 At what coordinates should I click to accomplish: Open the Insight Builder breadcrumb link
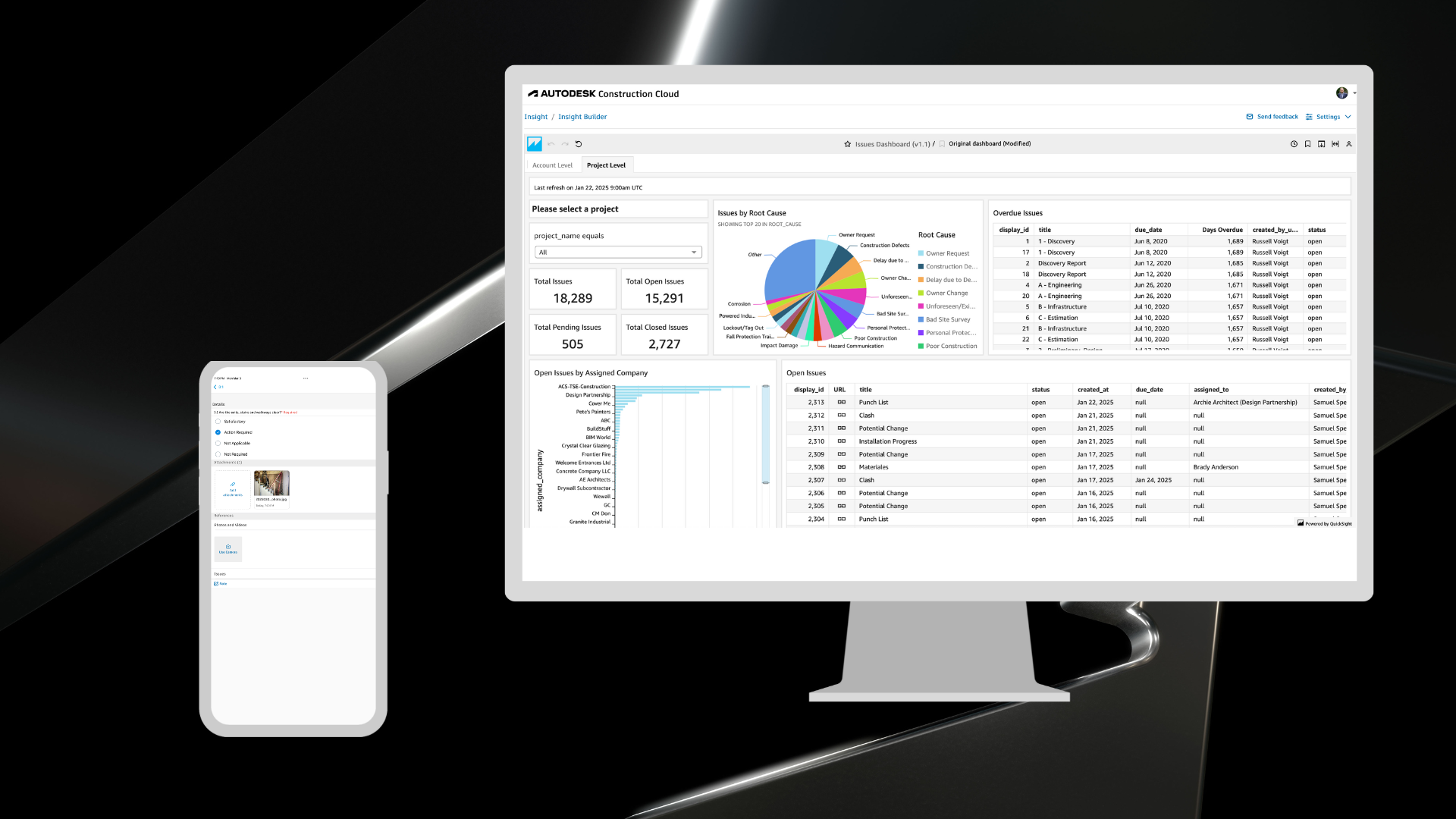(582, 117)
